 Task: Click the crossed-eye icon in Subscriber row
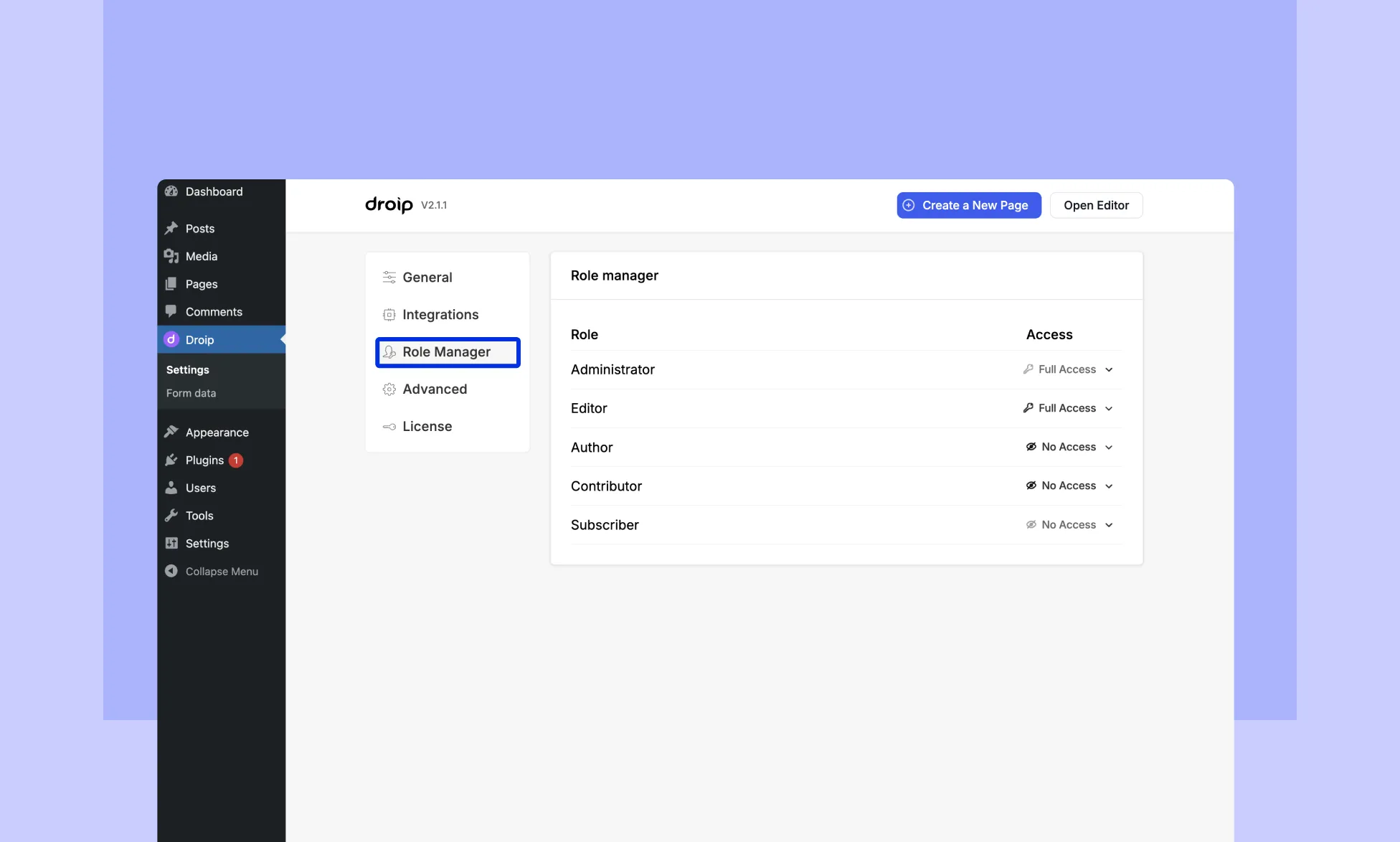pos(1031,524)
